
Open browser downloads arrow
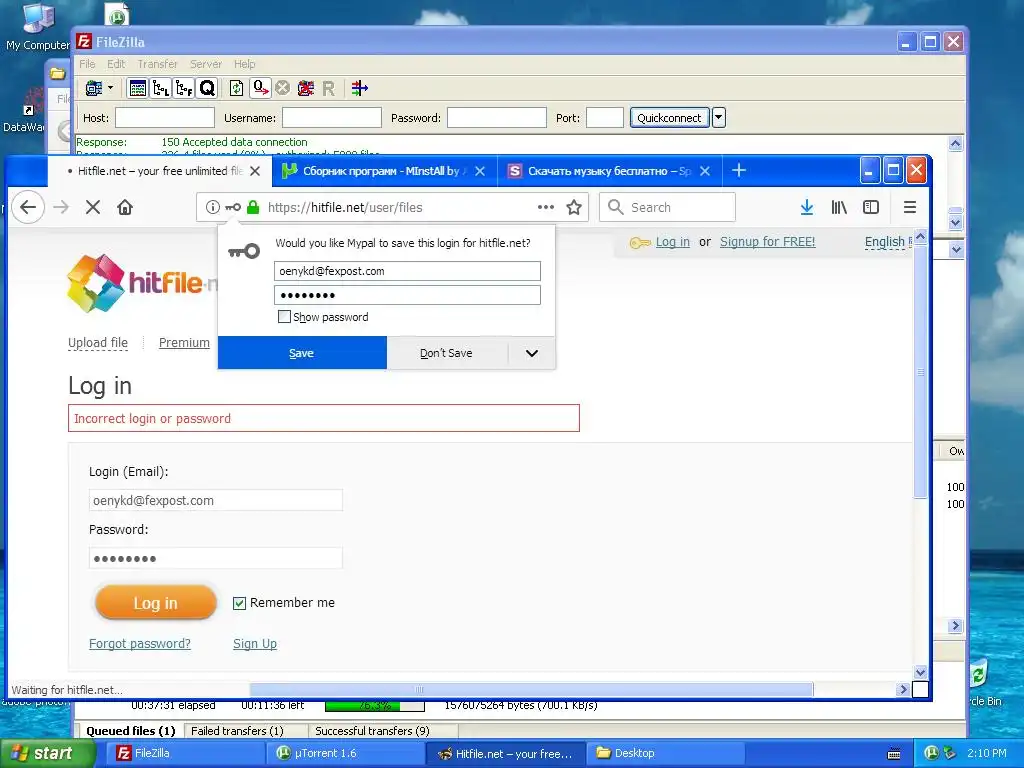[x=807, y=207]
